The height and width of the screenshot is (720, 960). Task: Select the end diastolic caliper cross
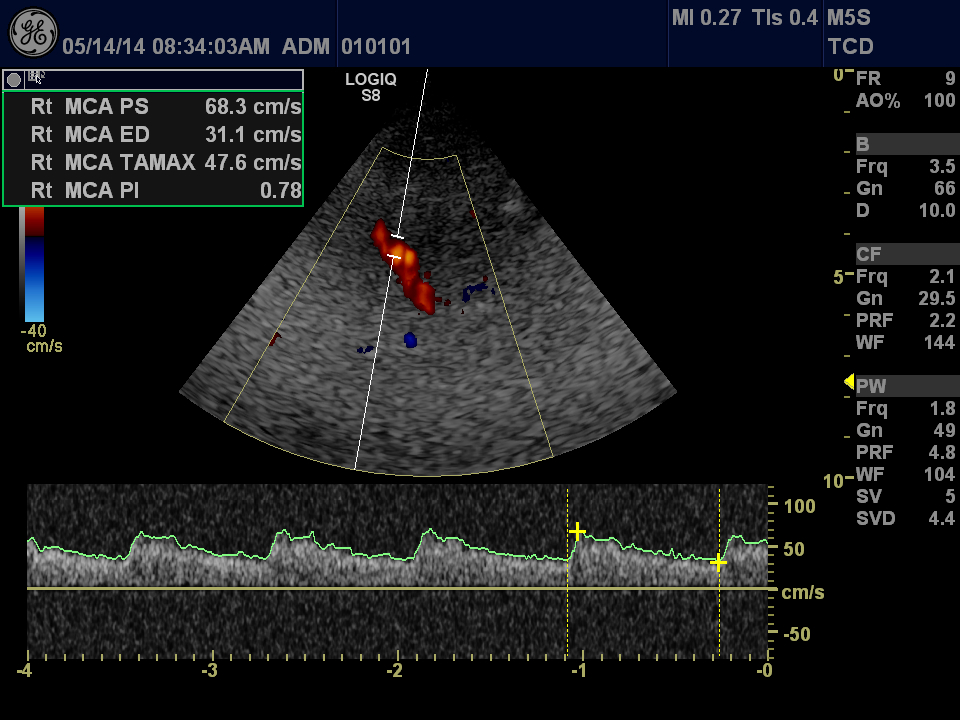[x=718, y=563]
